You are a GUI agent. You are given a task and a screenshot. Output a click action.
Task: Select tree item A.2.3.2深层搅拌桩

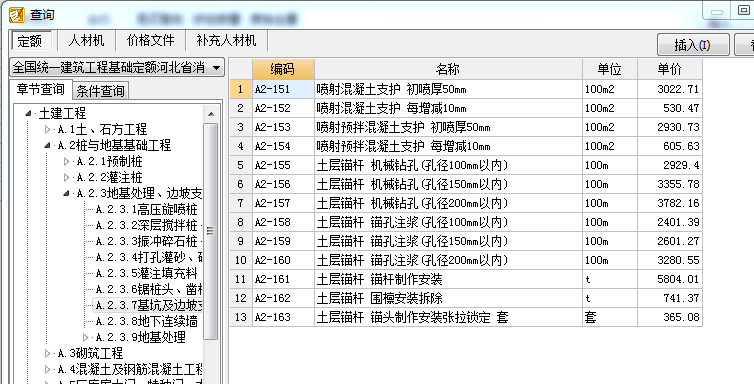(x=146, y=225)
